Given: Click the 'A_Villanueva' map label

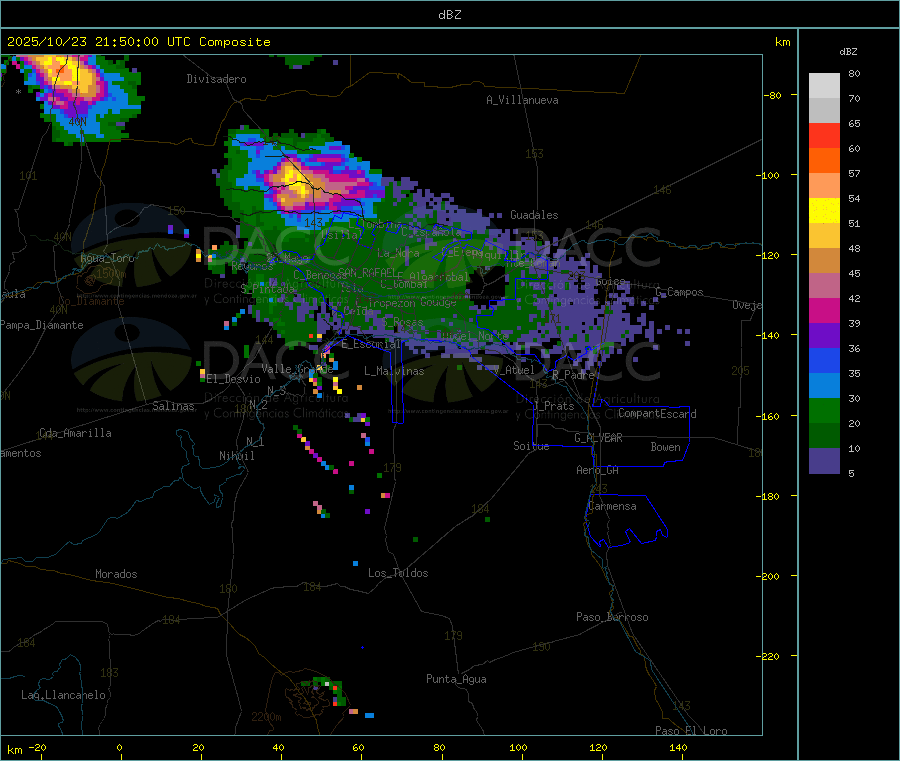Looking at the screenshot, I should (x=522, y=100).
